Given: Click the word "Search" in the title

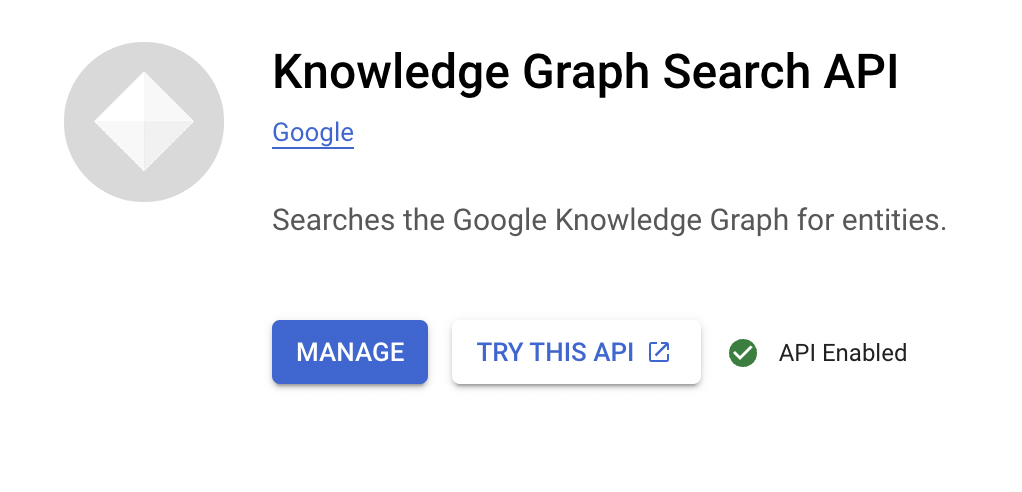Looking at the screenshot, I should [x=717, y=74].
